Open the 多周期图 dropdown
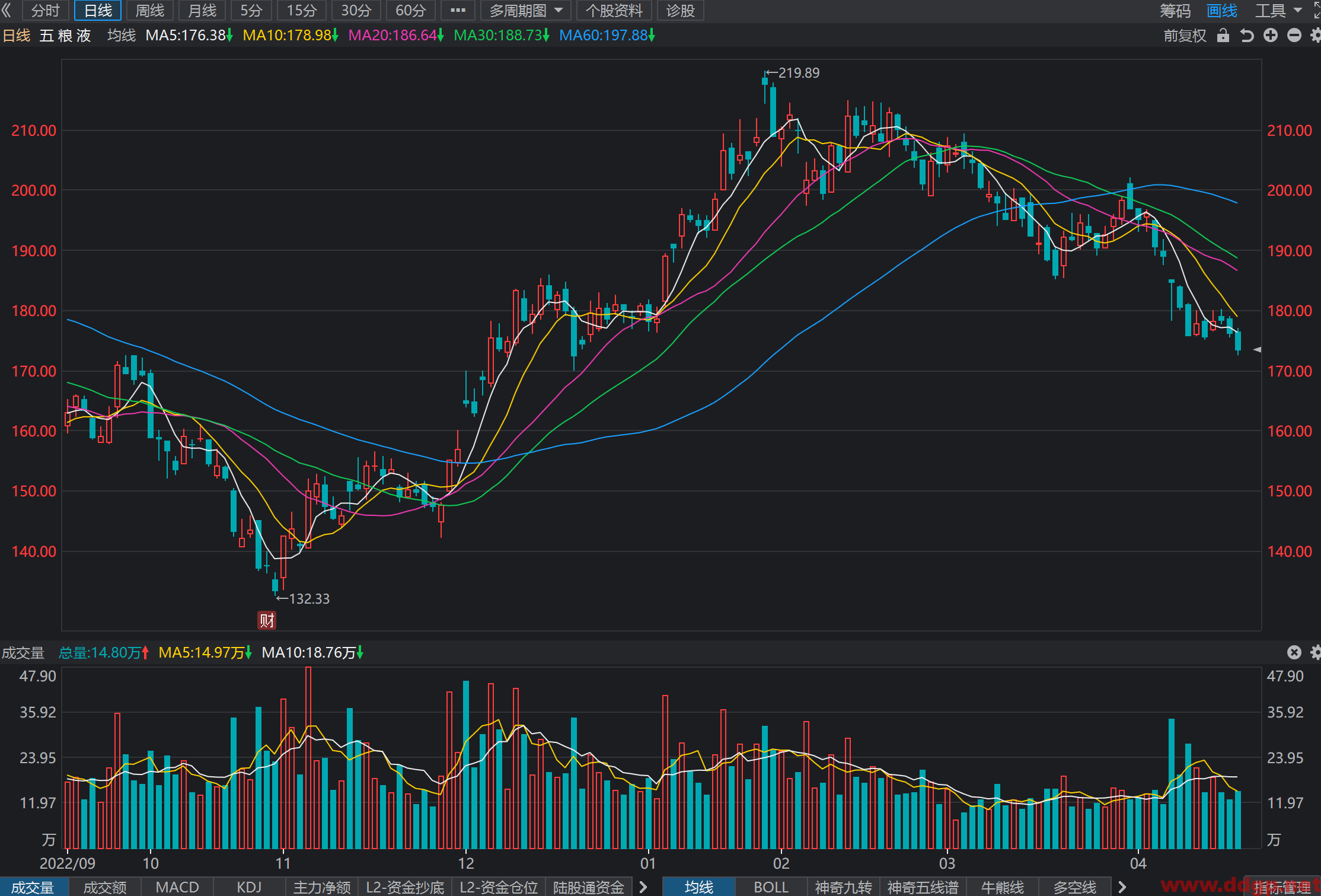This screenshot has height=896, width=1321. (x=525, y=10)
